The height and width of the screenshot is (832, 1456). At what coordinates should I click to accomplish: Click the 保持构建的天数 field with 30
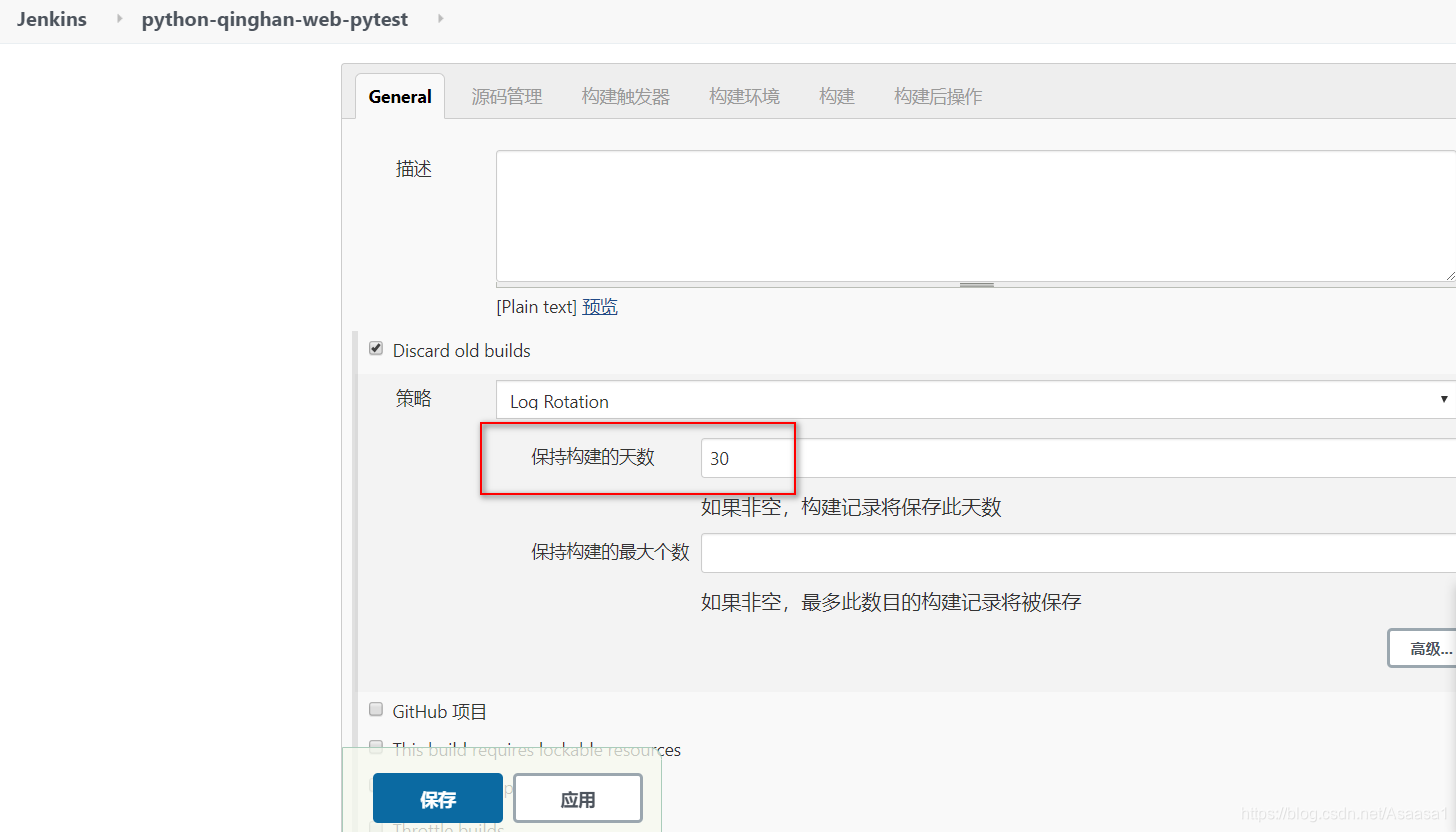click(1078, 458)
